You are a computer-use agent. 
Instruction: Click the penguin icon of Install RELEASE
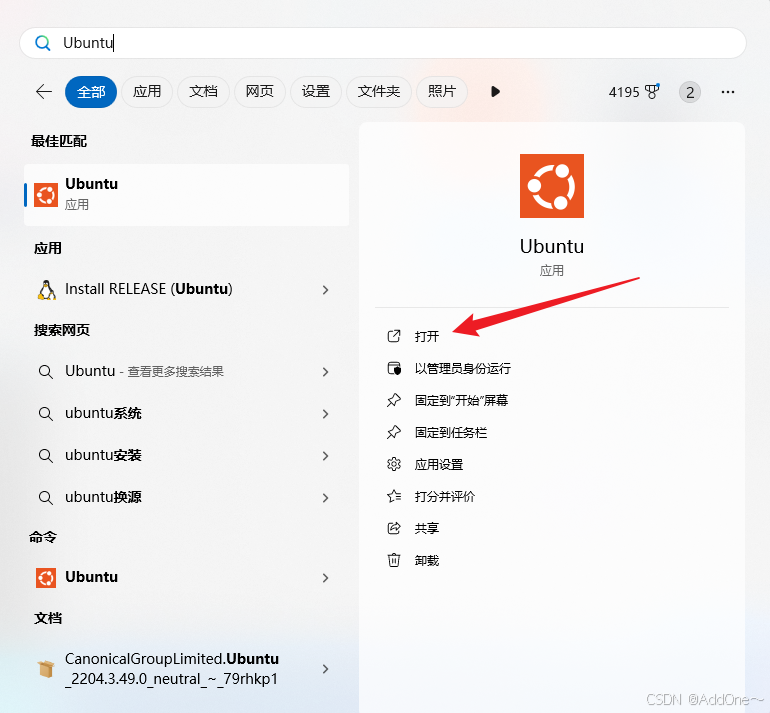[x=47, y=290]
